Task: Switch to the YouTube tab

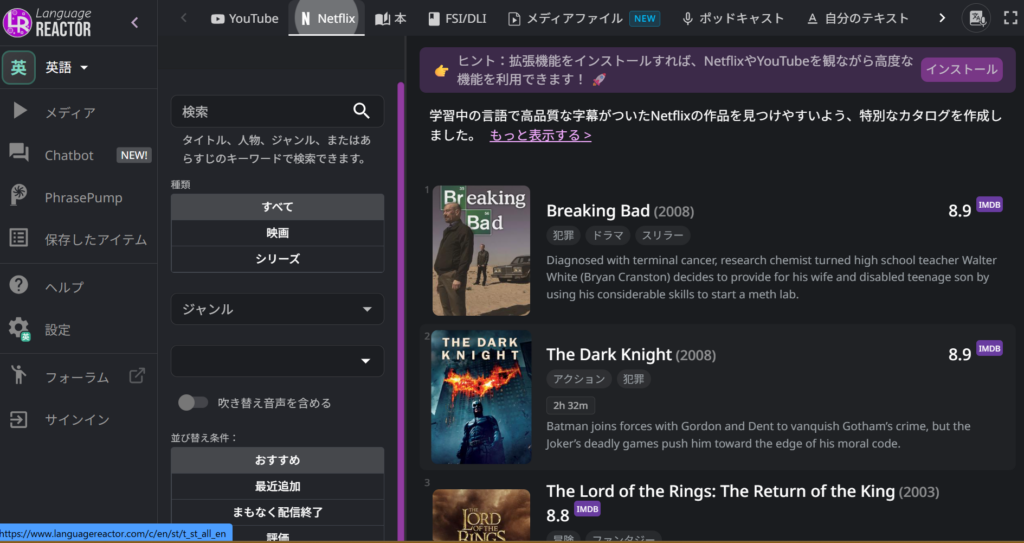Action: 244,18
